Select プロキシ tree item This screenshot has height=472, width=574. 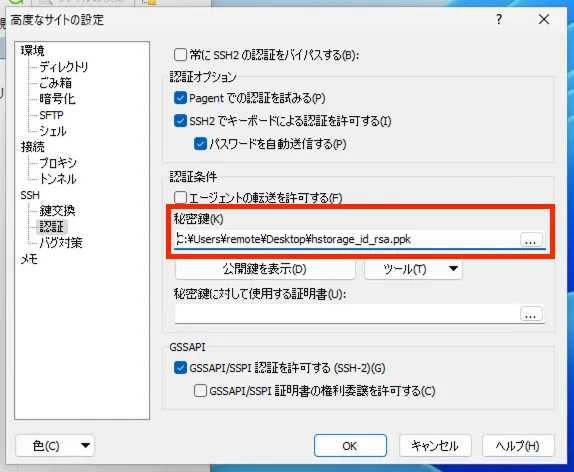(58, 163)
